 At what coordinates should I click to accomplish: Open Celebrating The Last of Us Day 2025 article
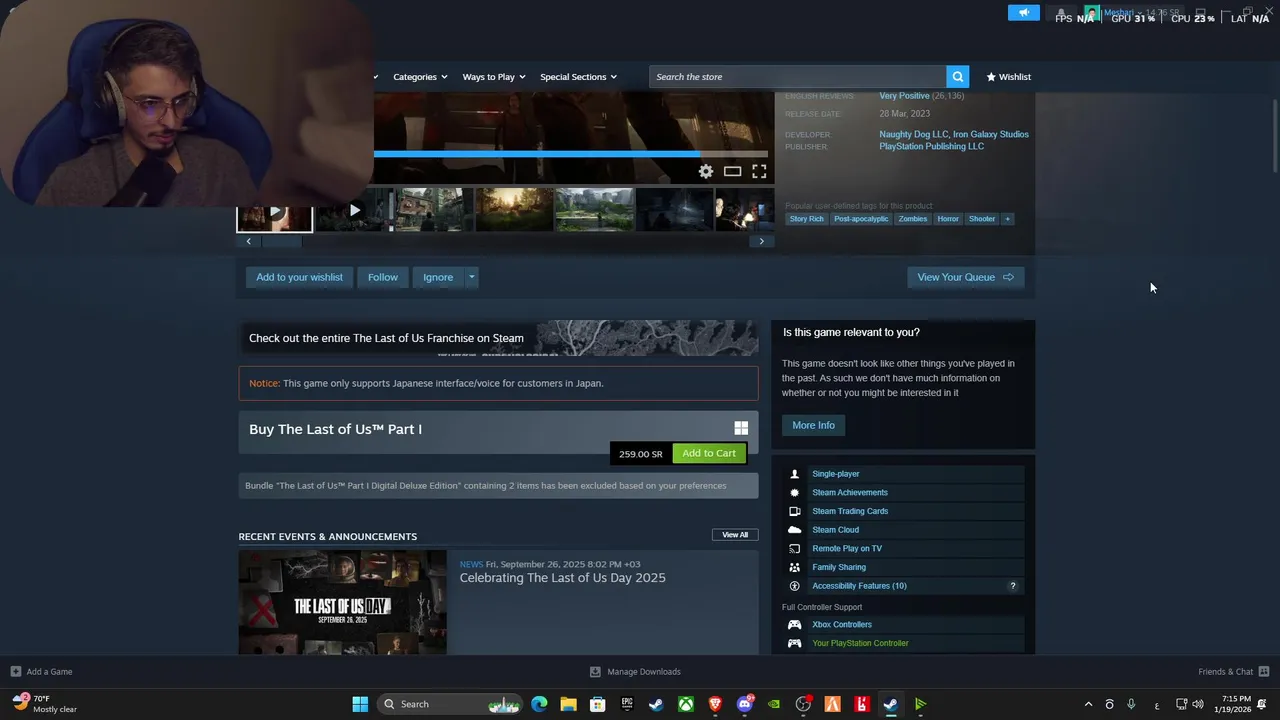pos(562,578)
